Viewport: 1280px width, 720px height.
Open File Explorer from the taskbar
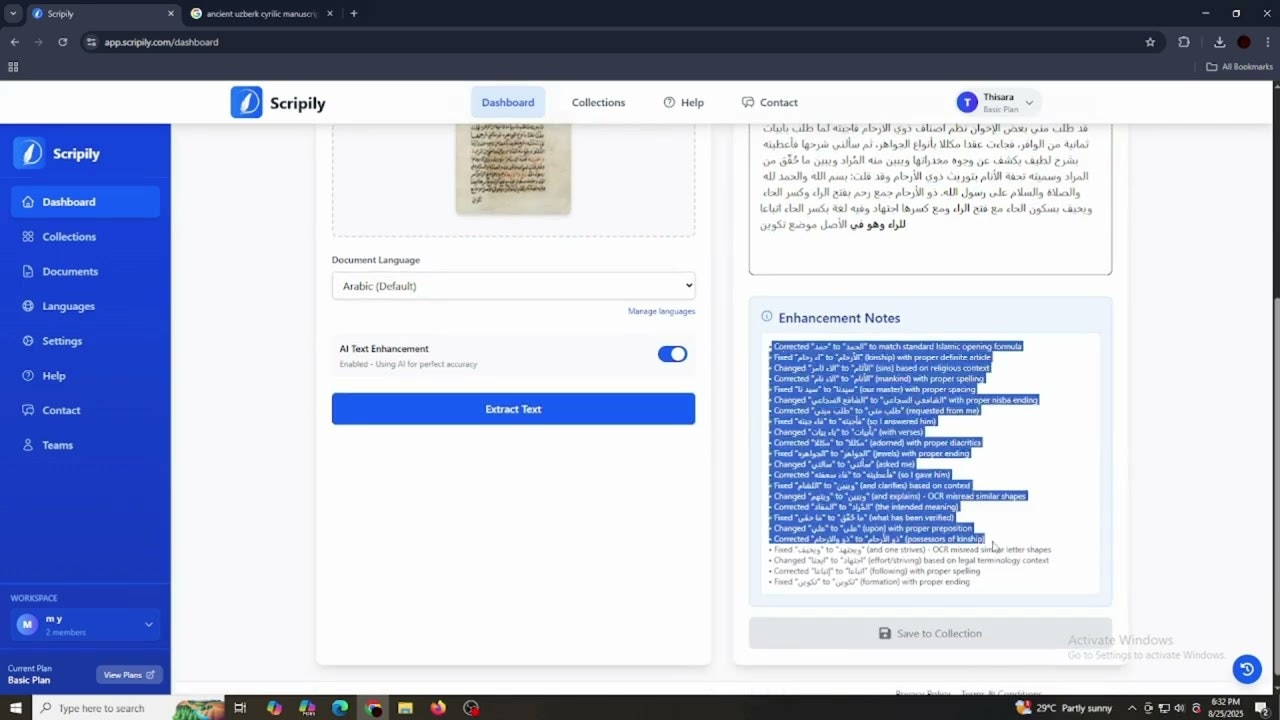405,708
